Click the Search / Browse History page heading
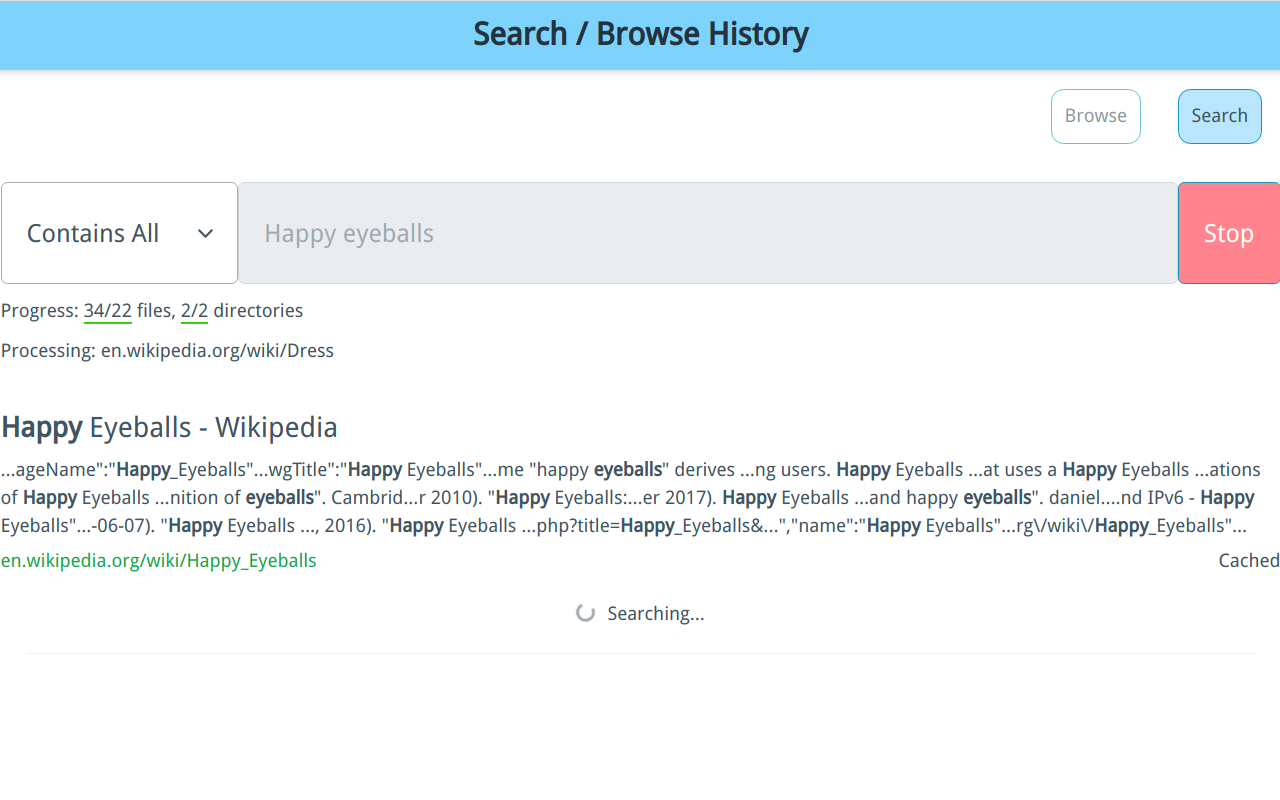Viewport: 1280px width, 800px height. click(x=640, y=34)
